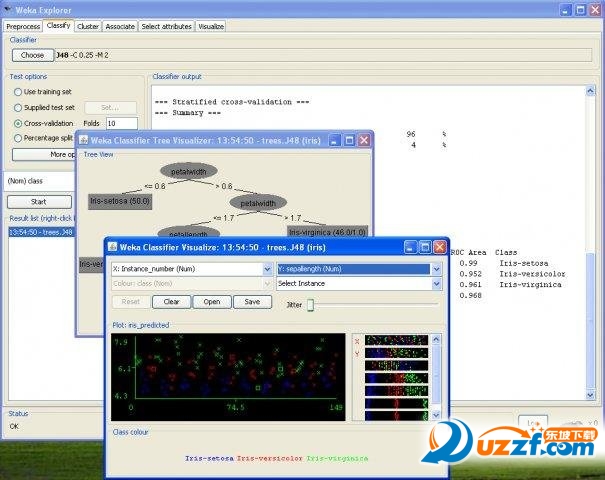Viewport: 605px width, 480px height.
Task: Switch to the Cluster tab
Action: (x=88, y=26)
